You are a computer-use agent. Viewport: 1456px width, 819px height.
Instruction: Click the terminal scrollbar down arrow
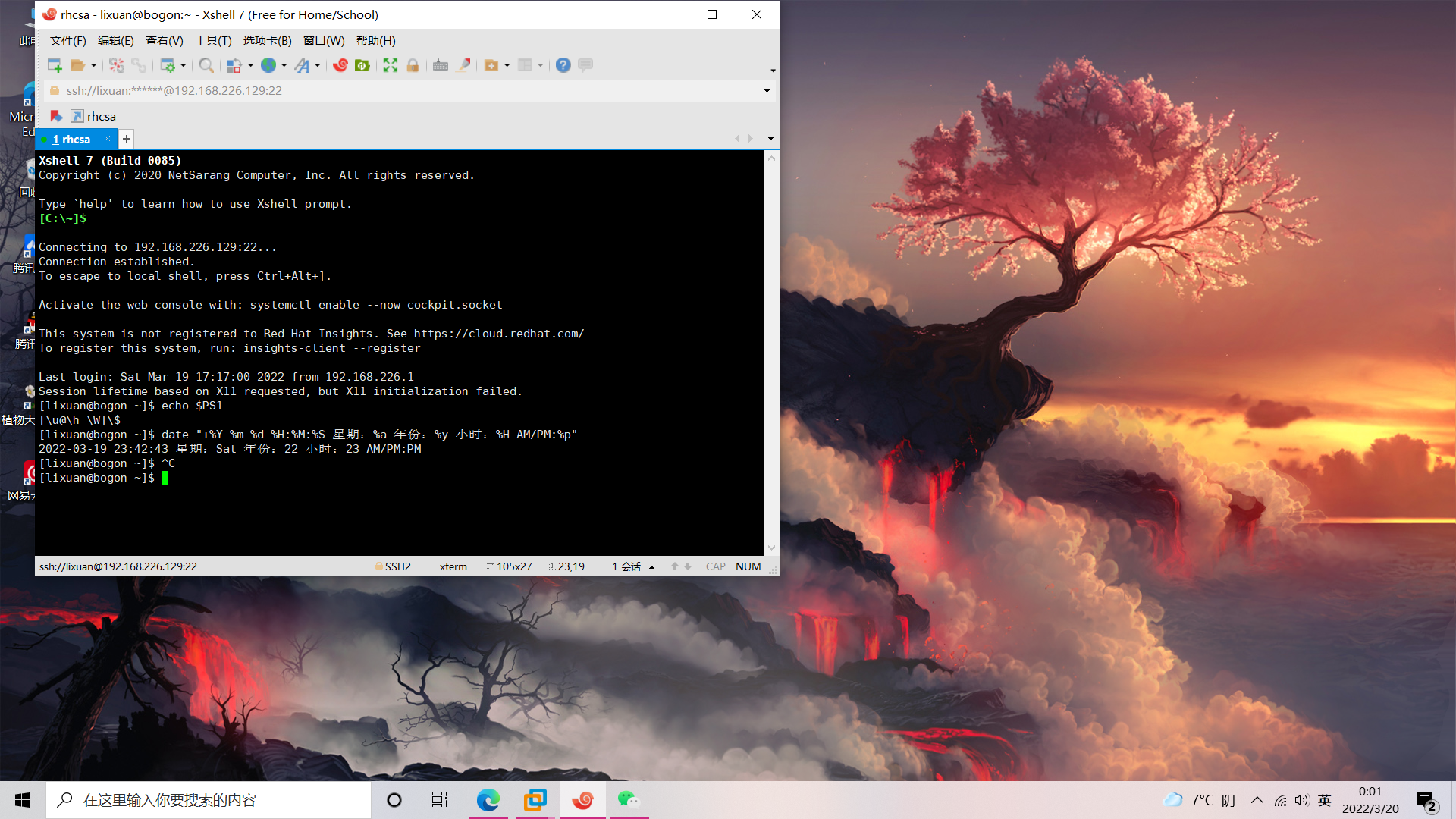(771, 547)
